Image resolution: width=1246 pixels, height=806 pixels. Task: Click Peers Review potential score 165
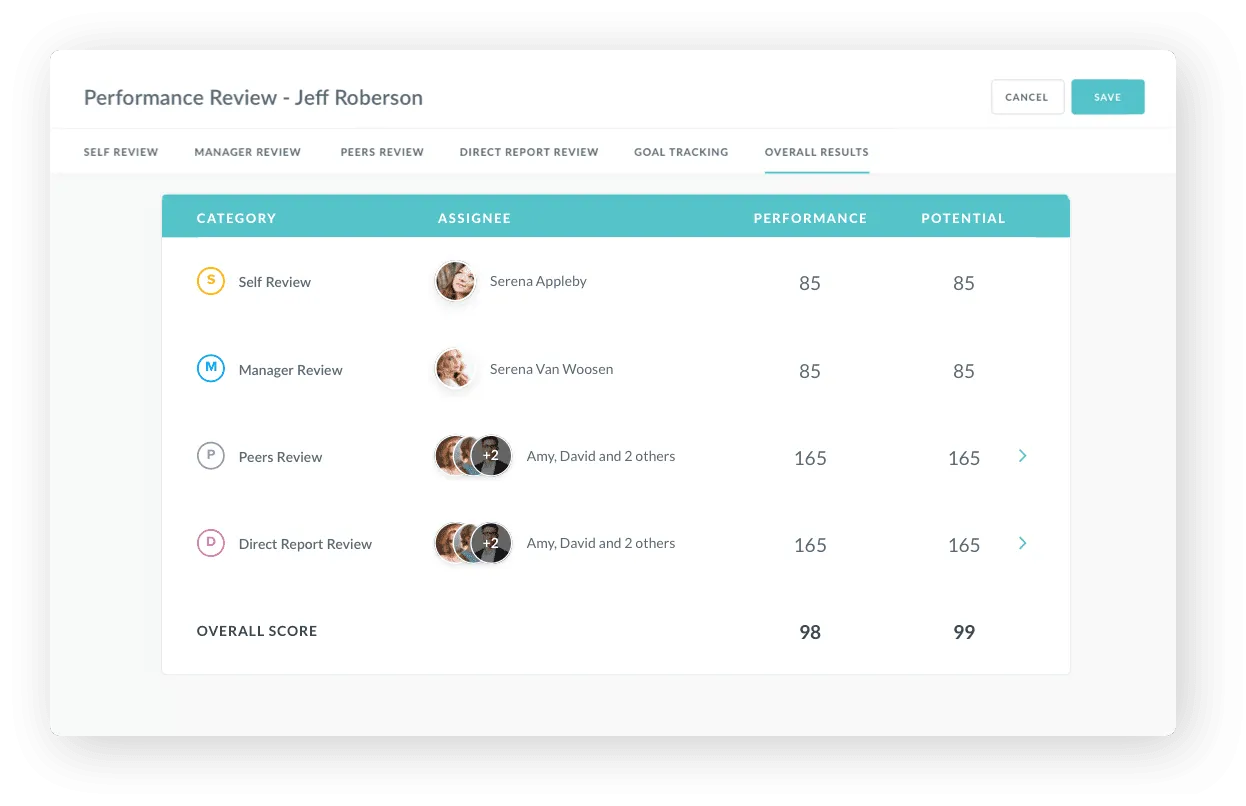pos(964,458)
